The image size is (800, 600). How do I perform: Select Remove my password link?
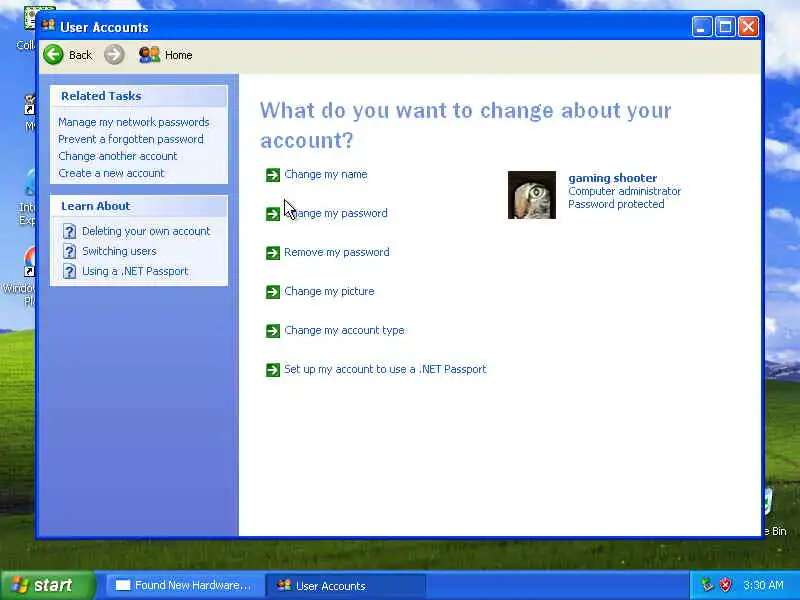coord(337,252)
